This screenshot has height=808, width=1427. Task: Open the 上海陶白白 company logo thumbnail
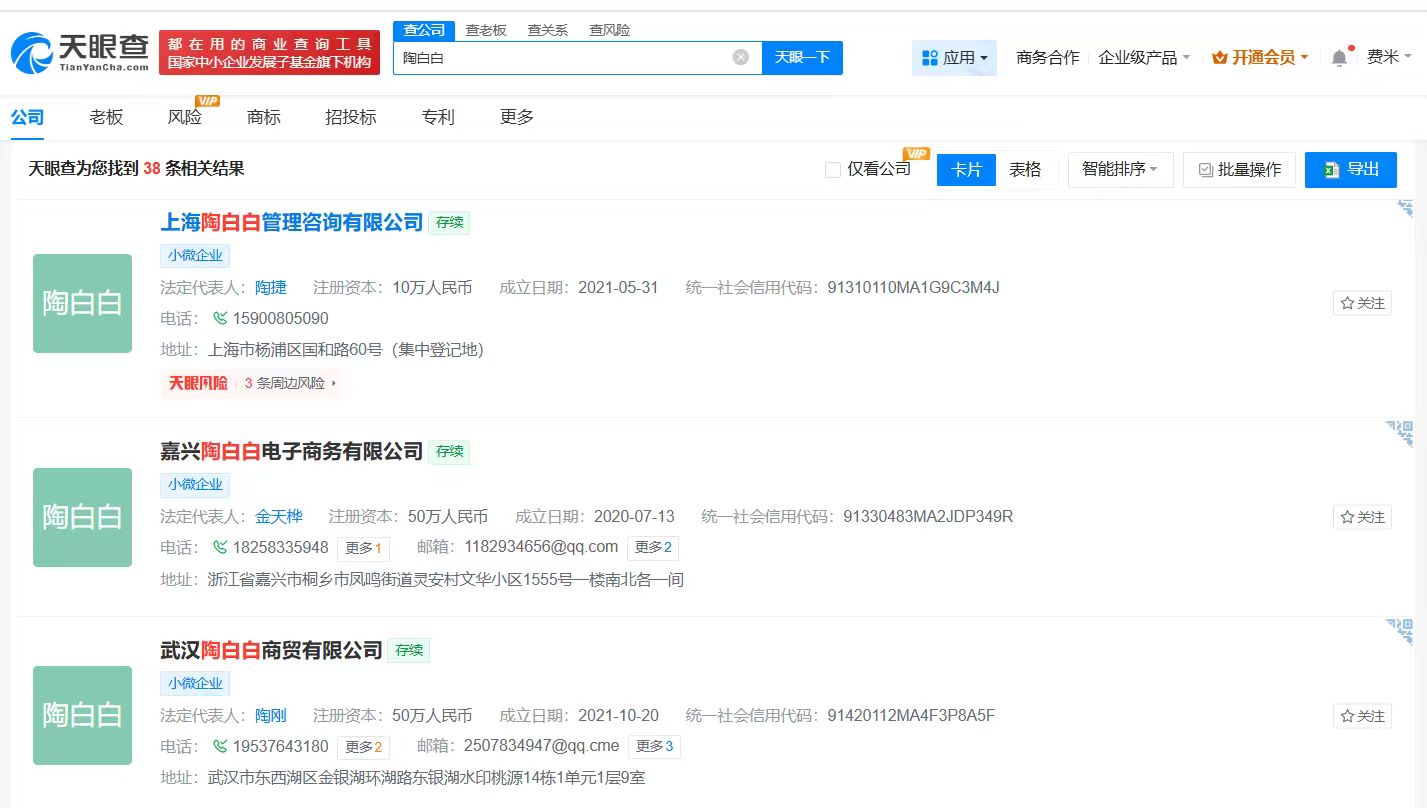coord(82,303)
